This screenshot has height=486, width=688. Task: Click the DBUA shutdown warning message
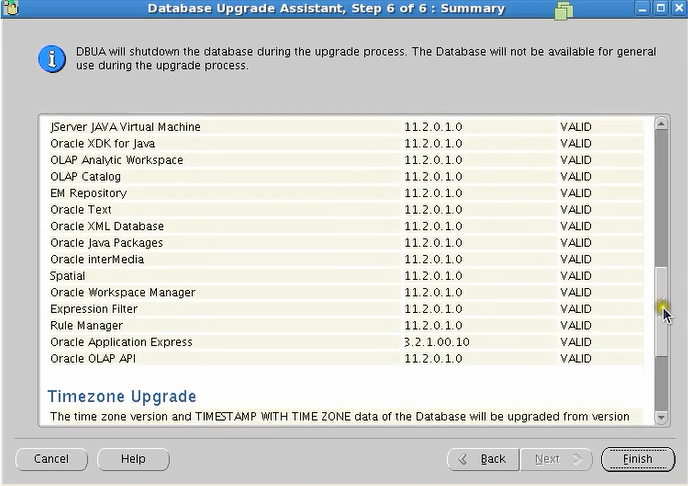pos(366,58)
